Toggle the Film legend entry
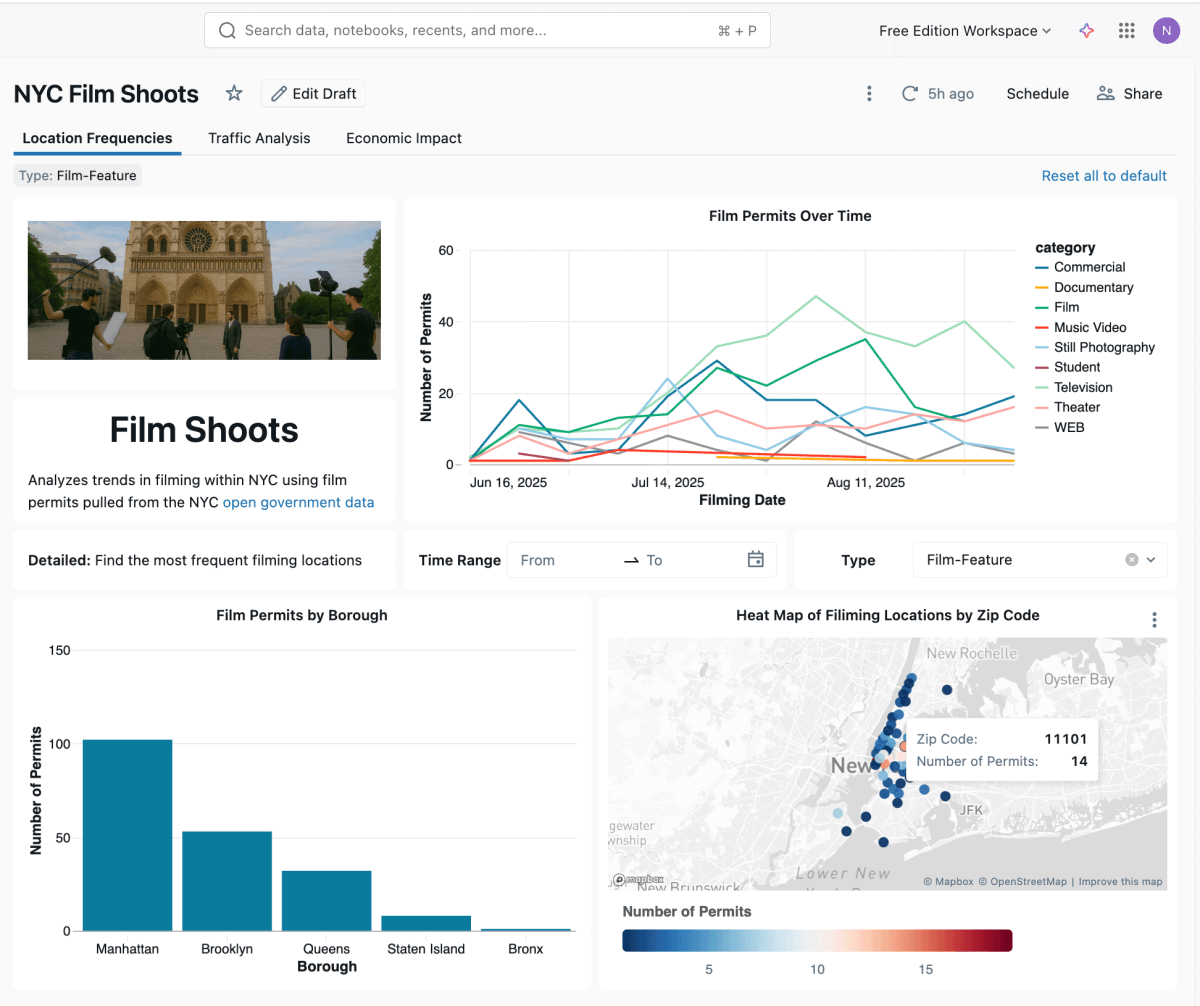 tap(1057, 307)
